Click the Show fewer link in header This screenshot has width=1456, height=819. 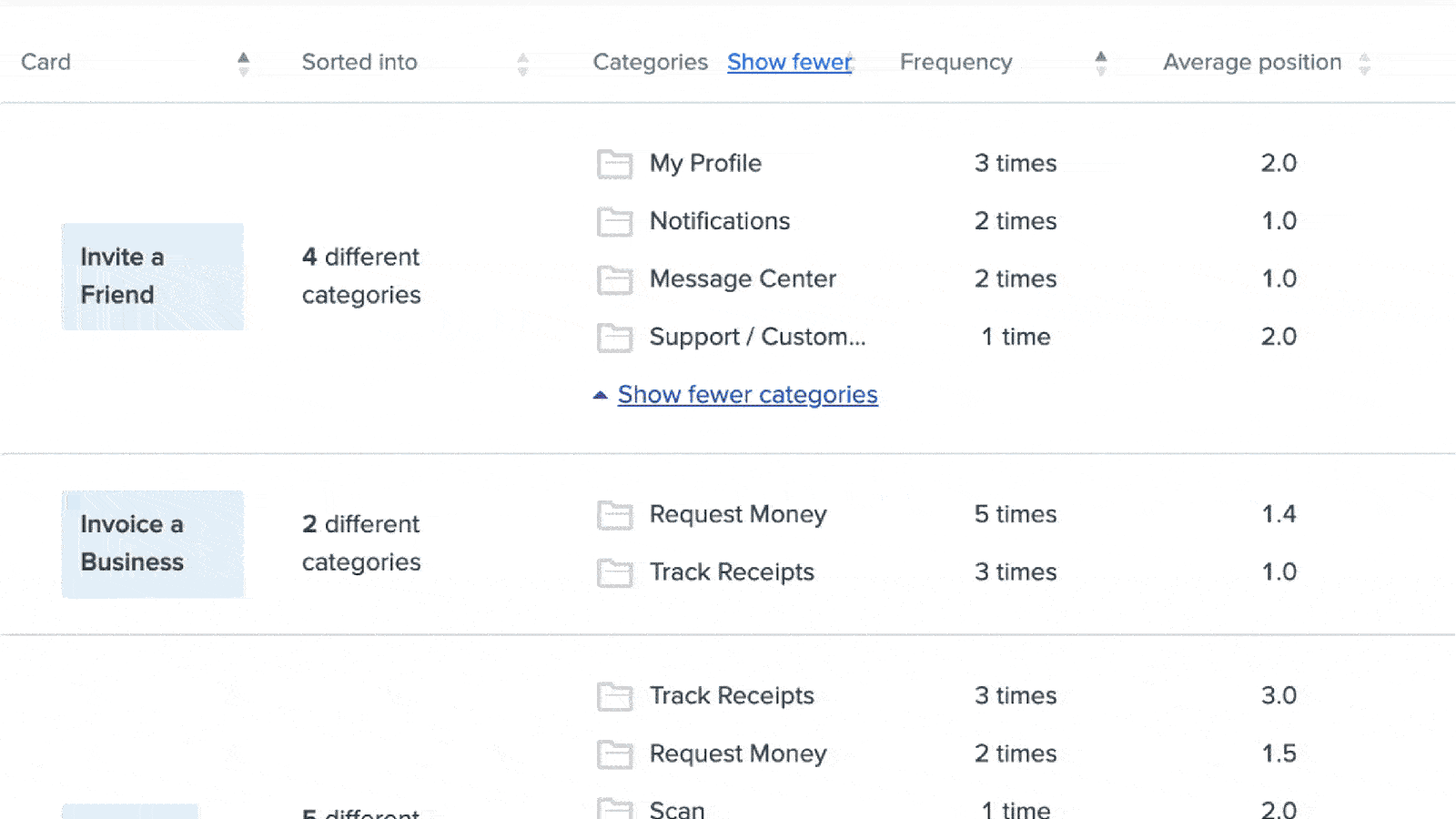coord(789,62)
